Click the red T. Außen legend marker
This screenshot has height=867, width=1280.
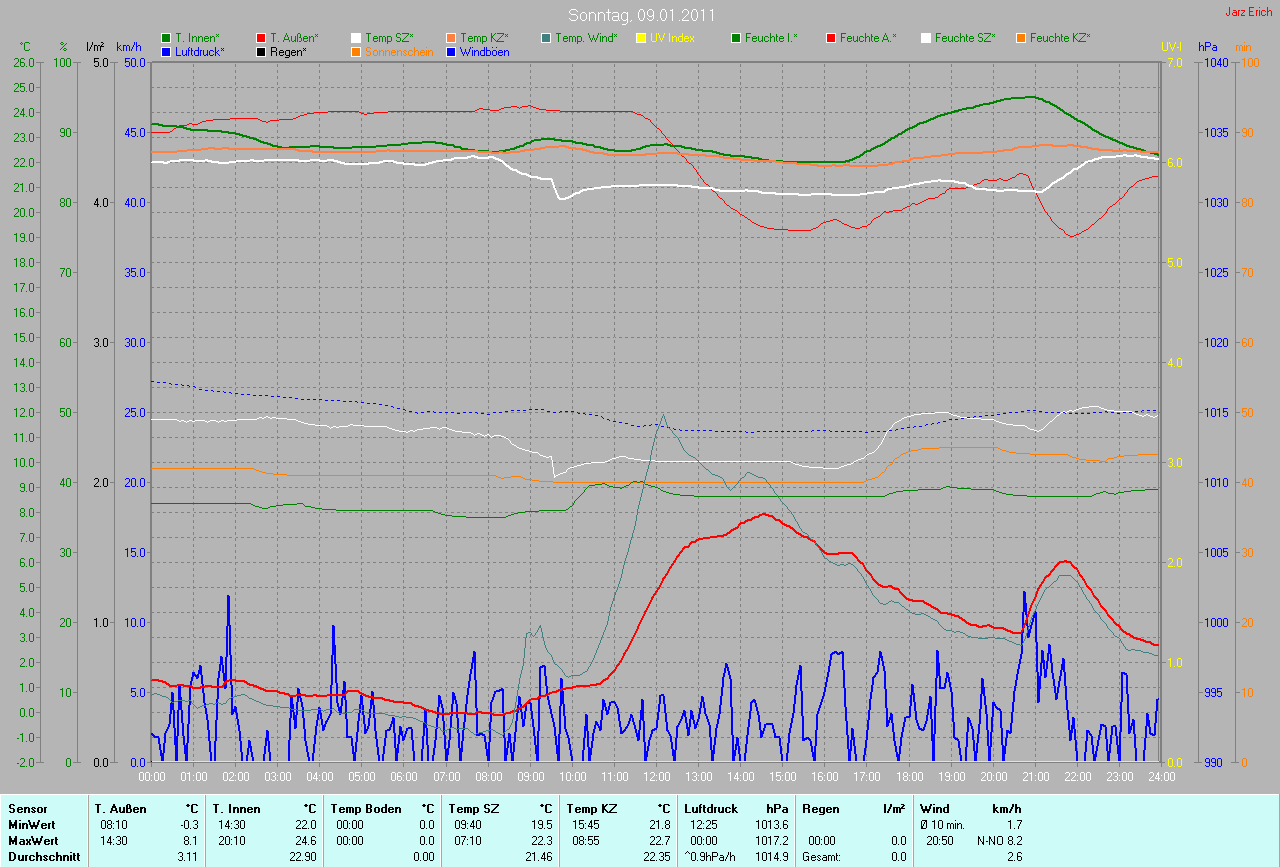tap(261, 38)
